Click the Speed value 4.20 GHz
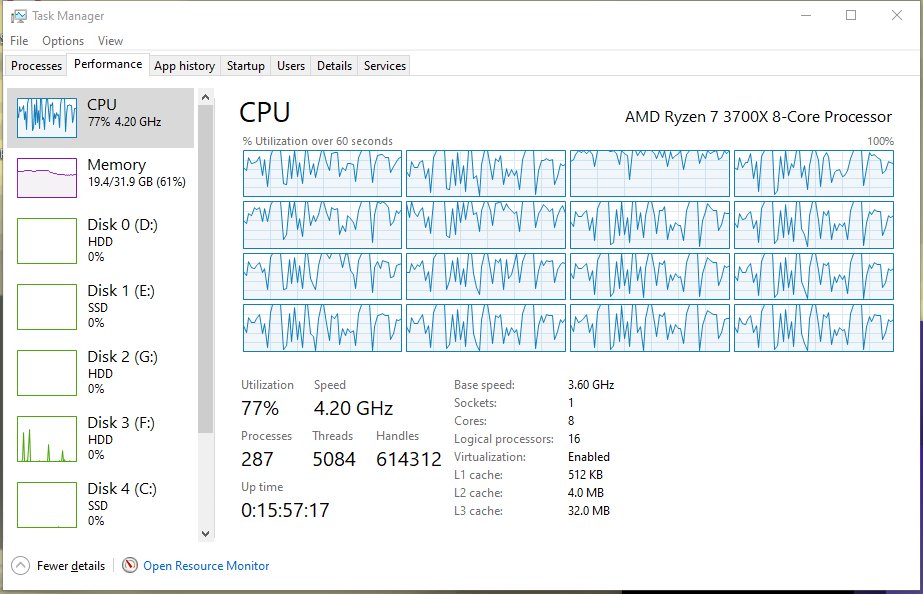Screen dimensions: 923x594 [353, 408]
